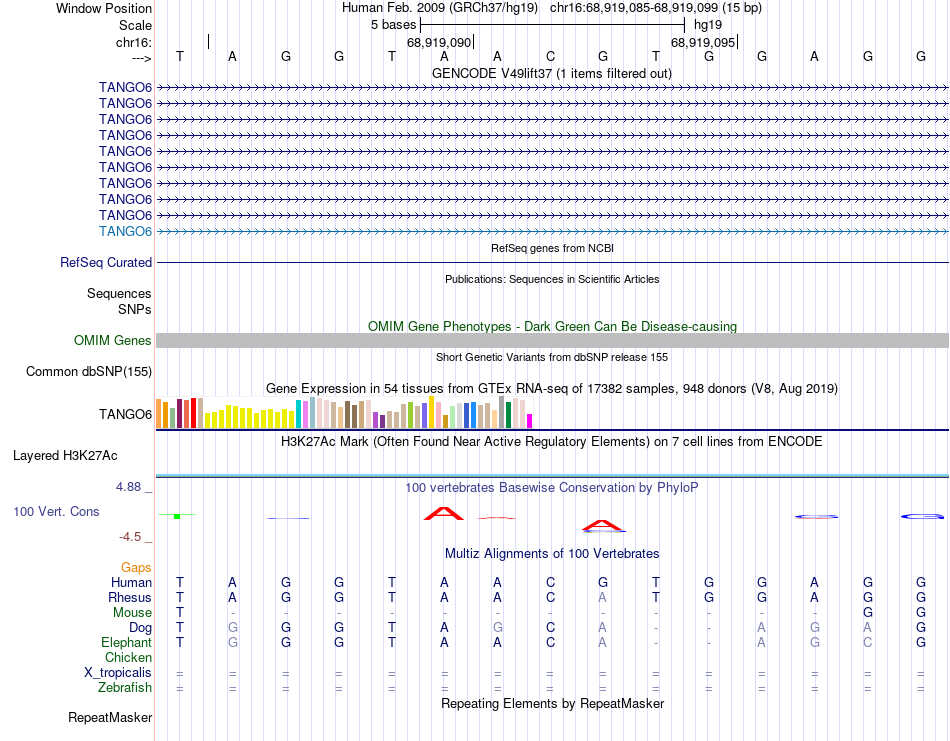
Task: Click the RefSeq Curated track label
Action: click(x=106, y=262)
